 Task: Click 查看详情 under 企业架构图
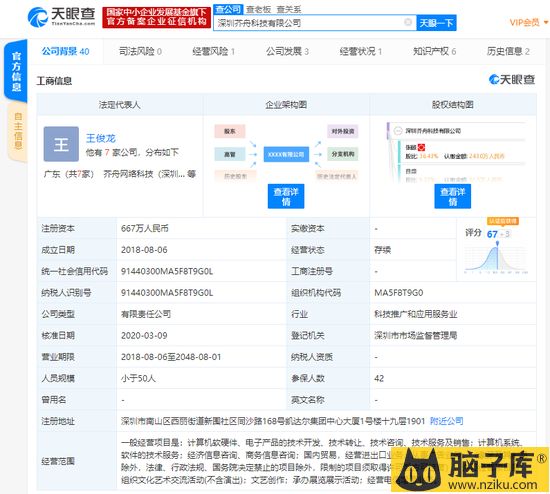click(x=286, y=196)
